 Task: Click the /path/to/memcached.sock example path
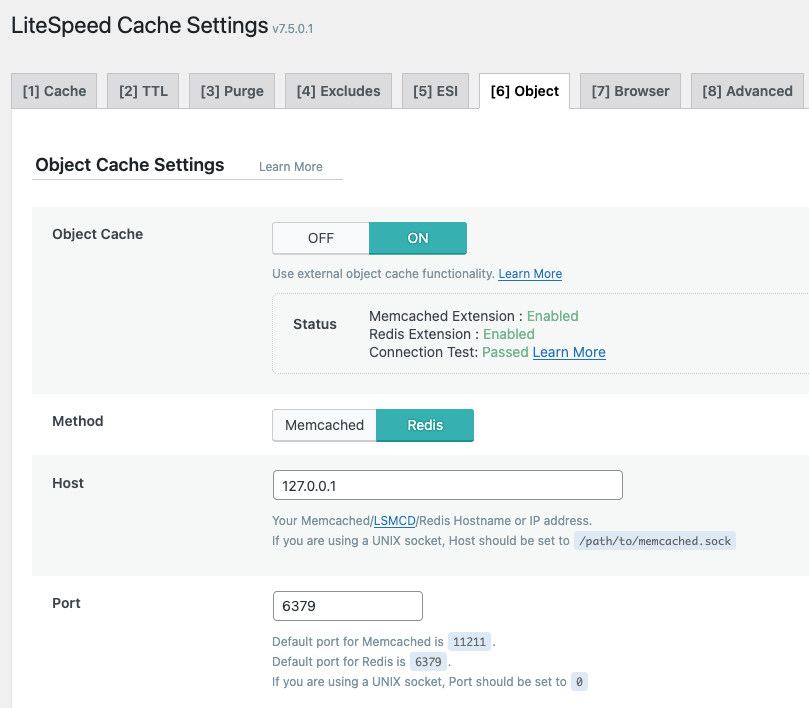coord(655,541)
